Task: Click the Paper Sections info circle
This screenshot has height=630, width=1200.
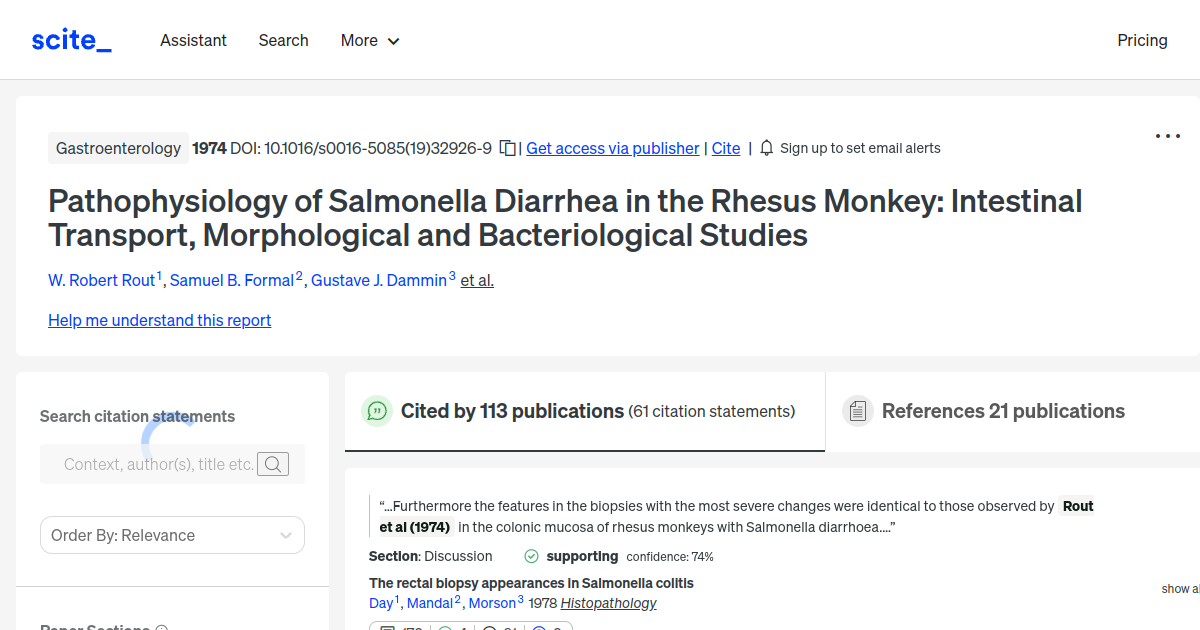Action: point(161,626)
